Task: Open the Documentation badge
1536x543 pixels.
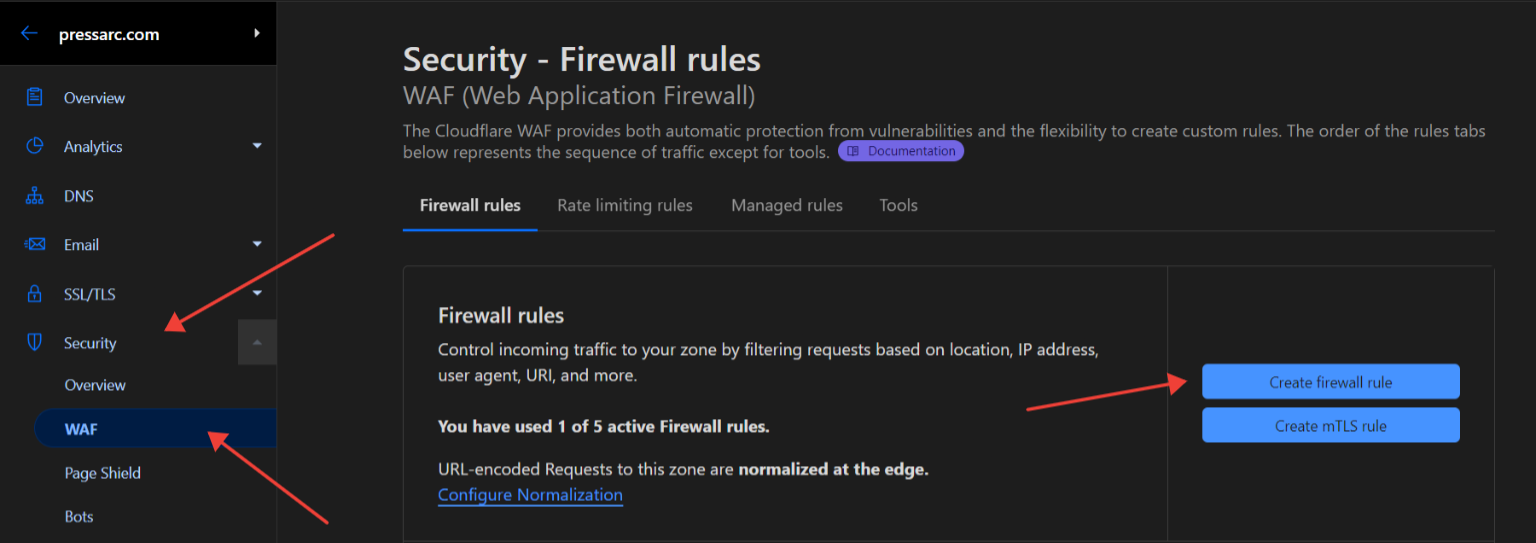Action: tap(901, 151)
